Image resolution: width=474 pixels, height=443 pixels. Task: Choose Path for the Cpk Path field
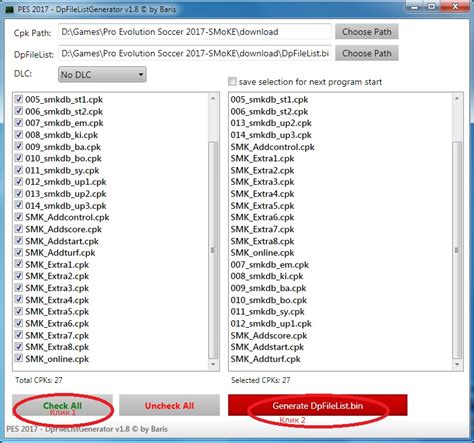coord(367,32)
